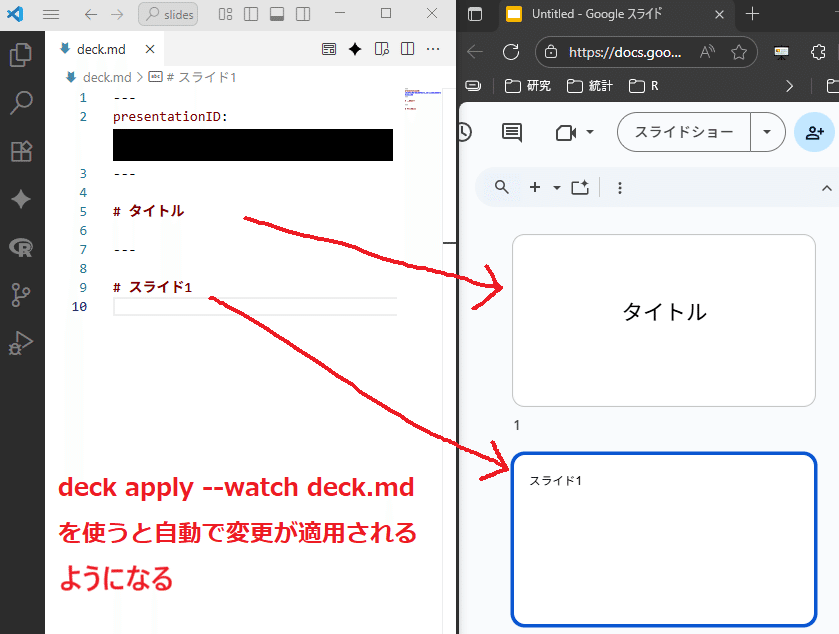Image resolution: width=839 pixels, height=634 pixels.
Task: Click deck.md in the breadcrumb
Action: [106, 78]
